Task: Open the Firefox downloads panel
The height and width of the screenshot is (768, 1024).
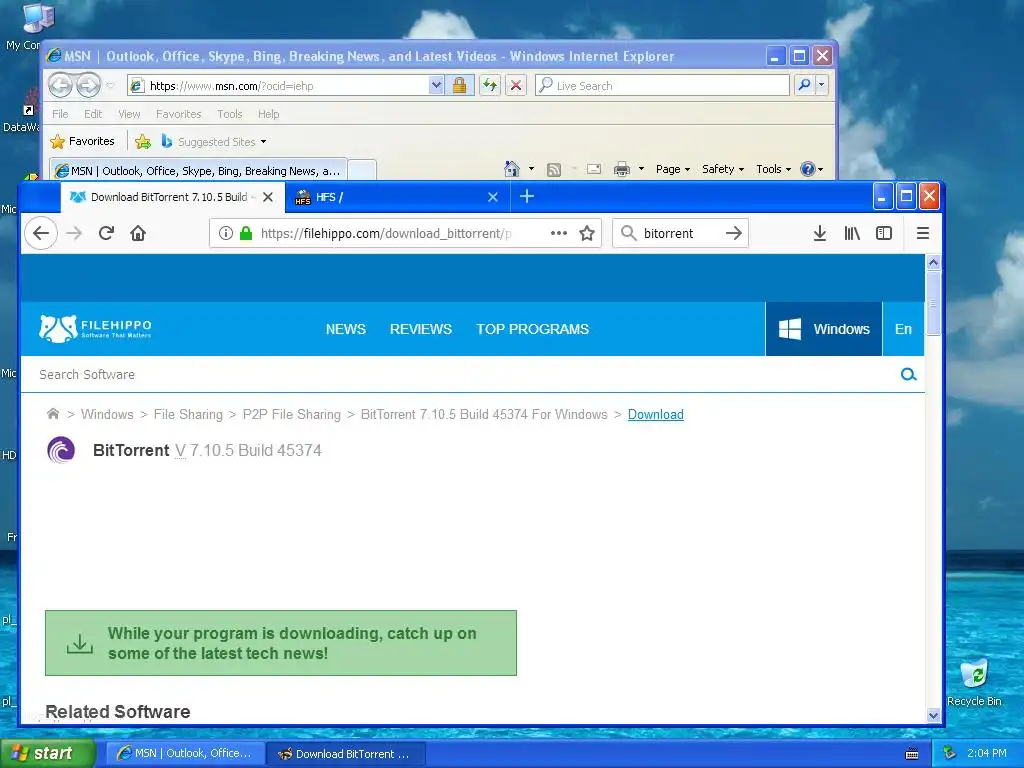Action: tap(820, 233)
